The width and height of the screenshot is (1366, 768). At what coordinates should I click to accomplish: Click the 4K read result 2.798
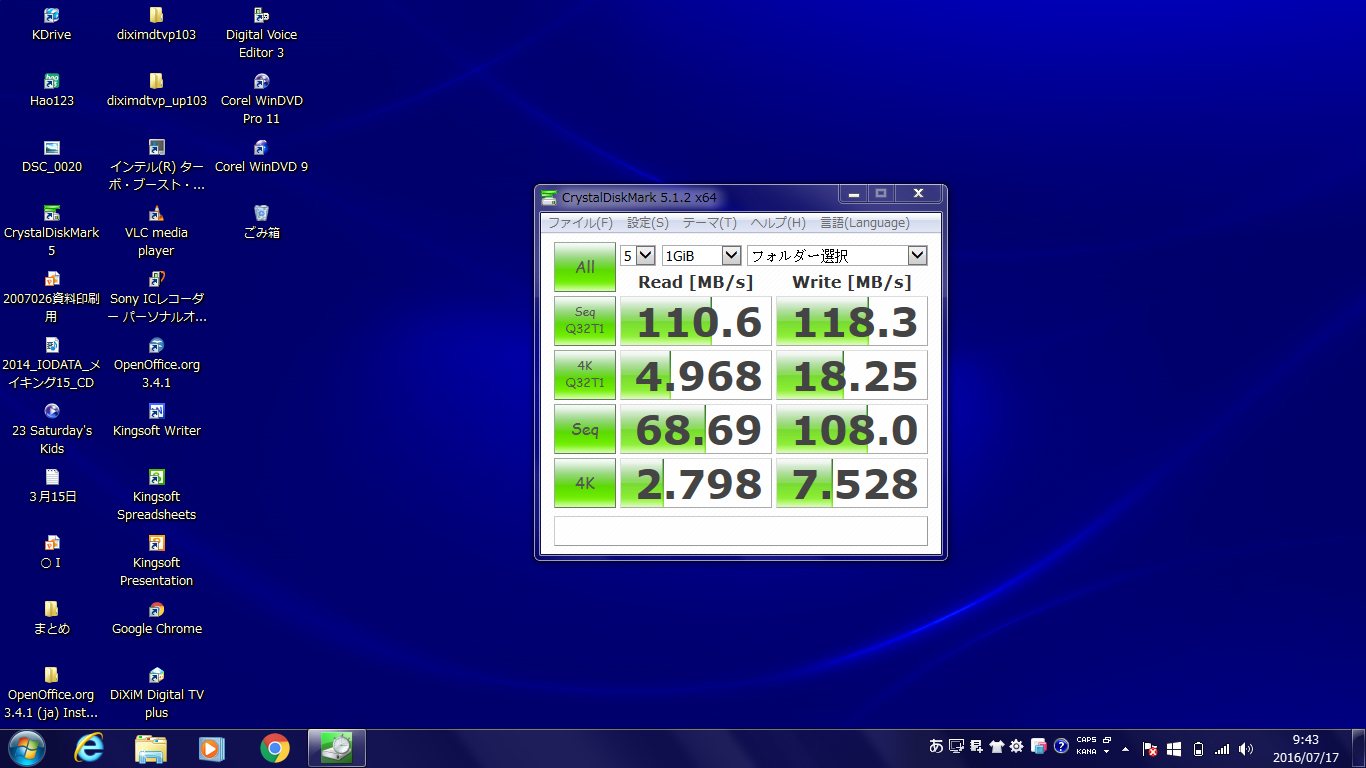coord(696,483)
